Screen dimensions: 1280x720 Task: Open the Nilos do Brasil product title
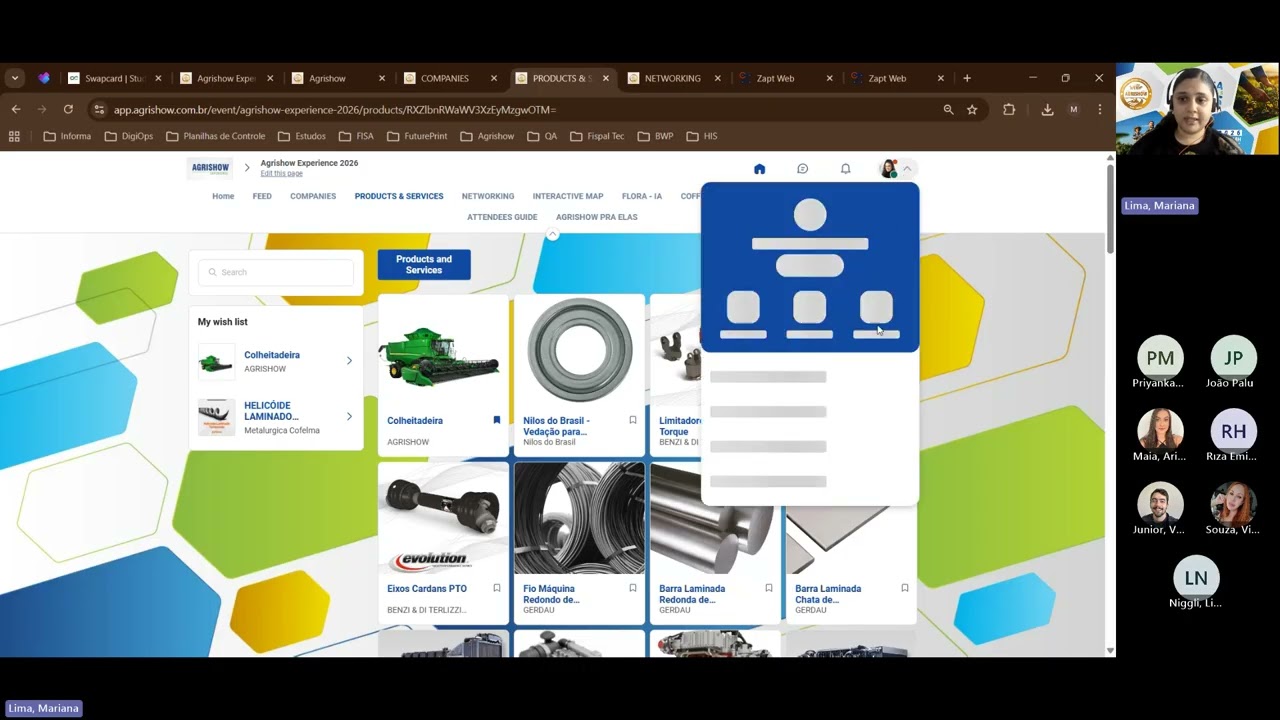point(556,426)
